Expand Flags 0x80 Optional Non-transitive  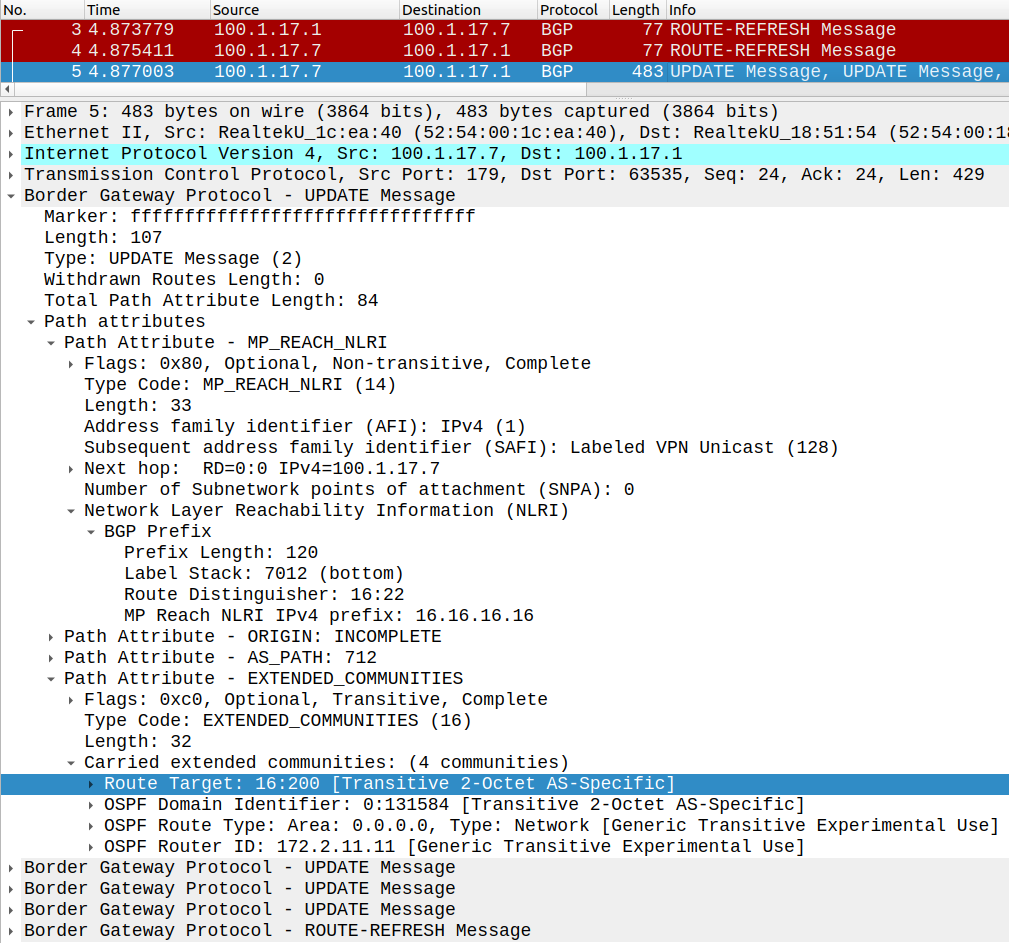(x=71, y=364)
